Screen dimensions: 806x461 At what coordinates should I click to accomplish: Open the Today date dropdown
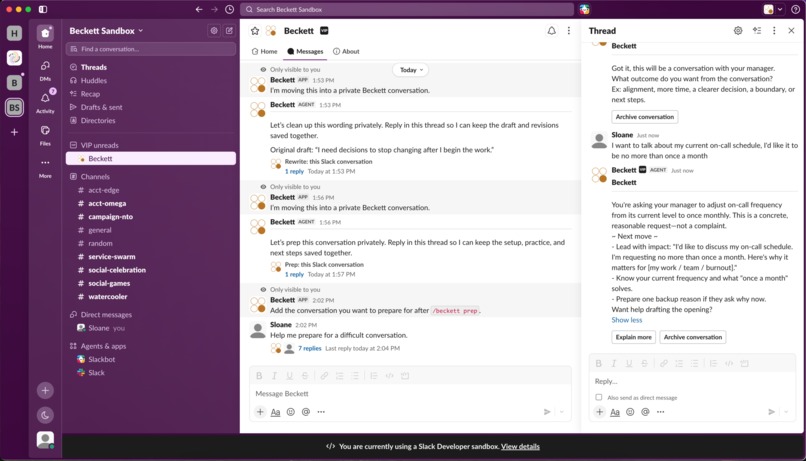[411, 70]
